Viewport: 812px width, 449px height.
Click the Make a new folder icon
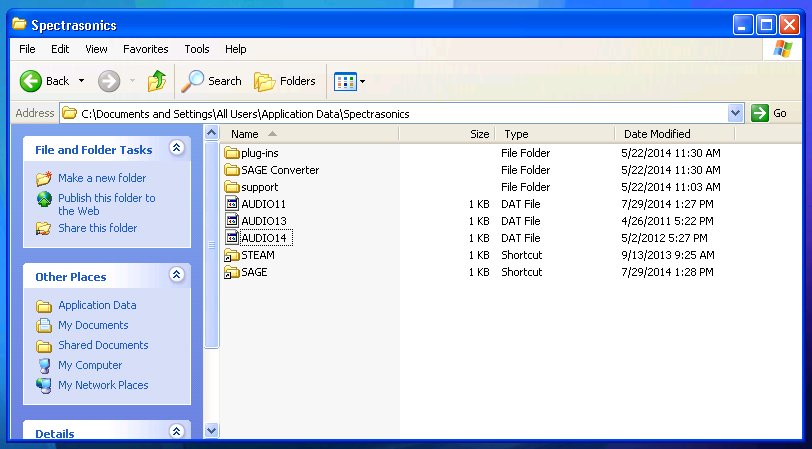(x=44, y=178)
